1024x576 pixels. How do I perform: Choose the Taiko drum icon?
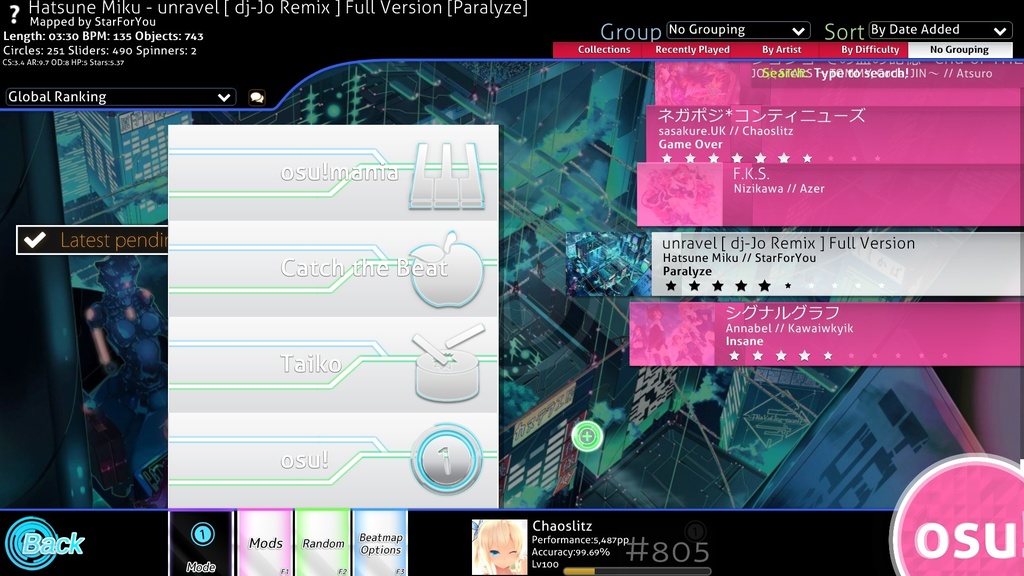coord(449,362)
